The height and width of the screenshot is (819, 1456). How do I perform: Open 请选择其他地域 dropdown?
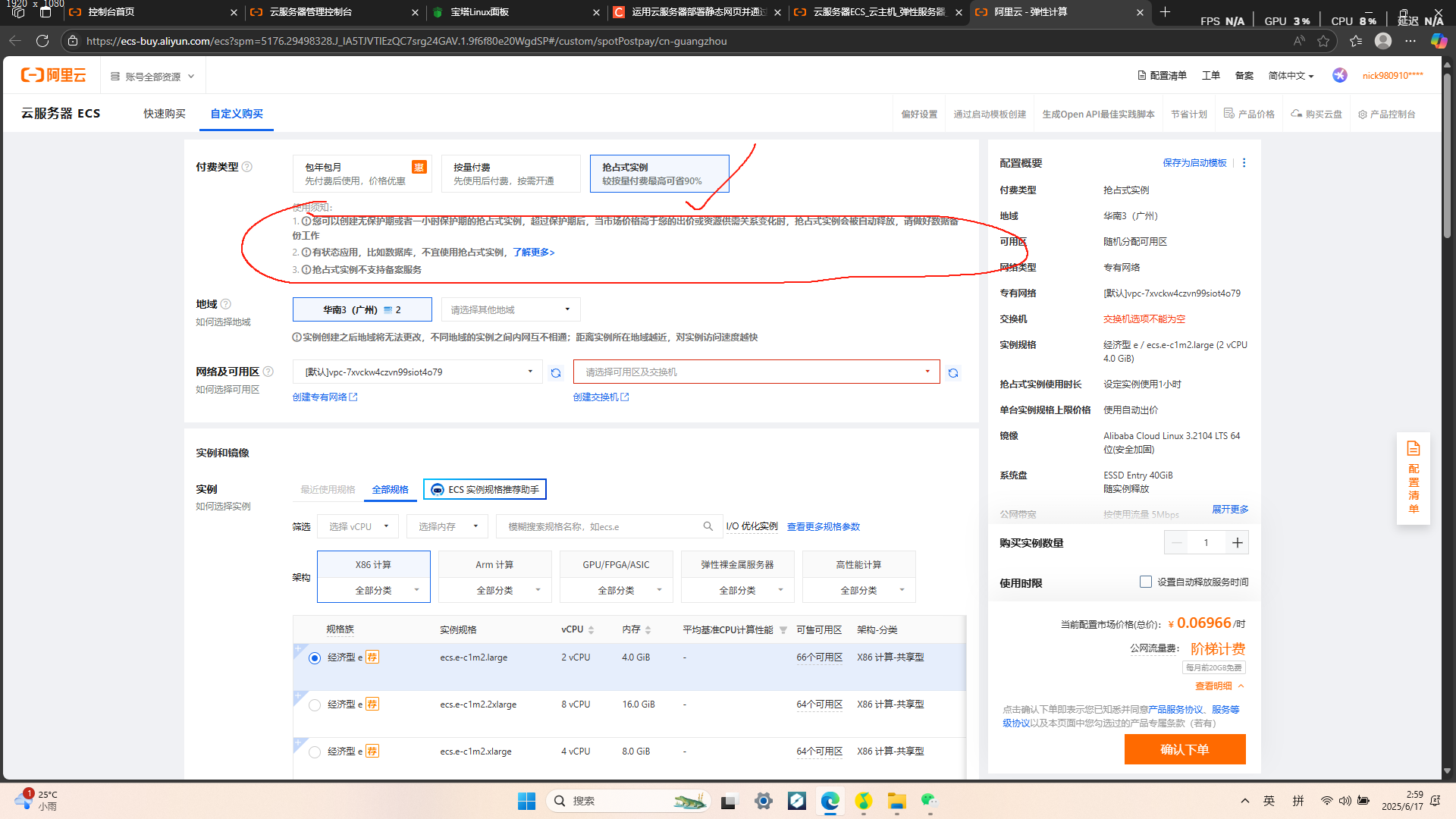(511, 309)
